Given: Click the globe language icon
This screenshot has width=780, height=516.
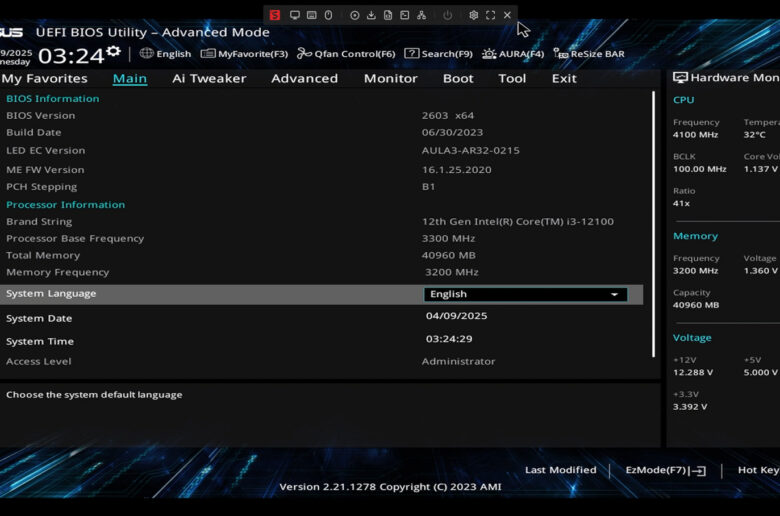Looking at the screenshot, I should click(x=146, y=53).
